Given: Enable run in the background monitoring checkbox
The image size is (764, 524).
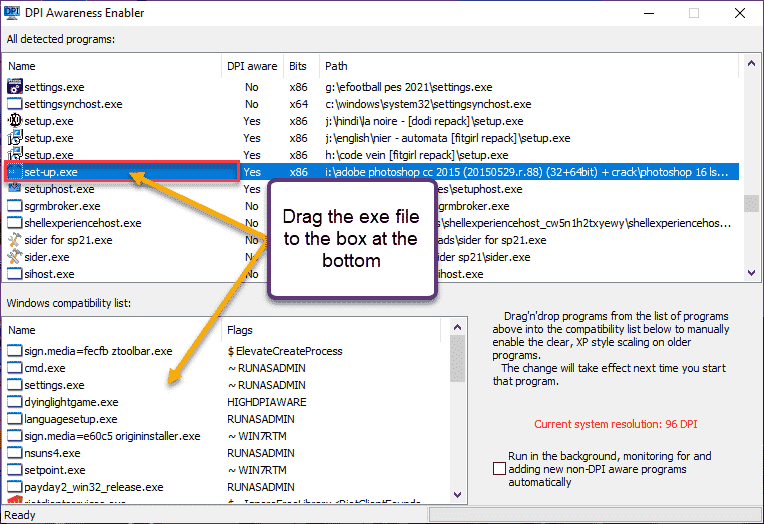Looking at the screenshot, I should coord(499,468).
